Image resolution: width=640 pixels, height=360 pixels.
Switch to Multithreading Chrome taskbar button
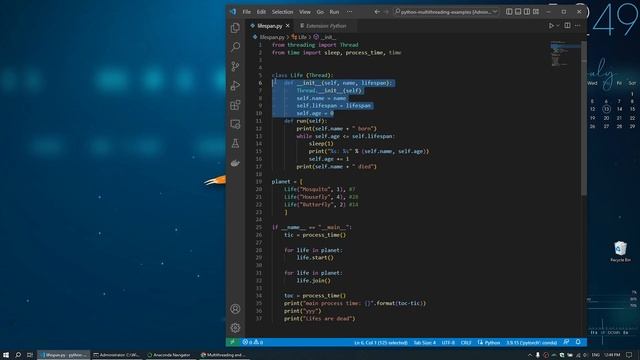223,355
